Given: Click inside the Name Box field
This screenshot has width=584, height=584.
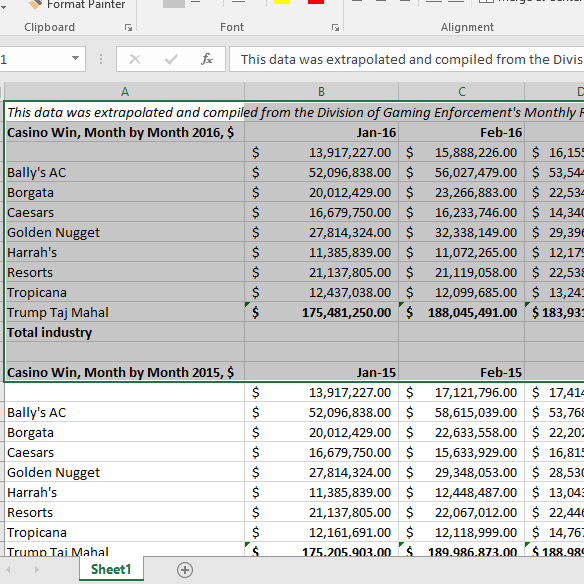Looking at the screenshot, I should [34, 59].
